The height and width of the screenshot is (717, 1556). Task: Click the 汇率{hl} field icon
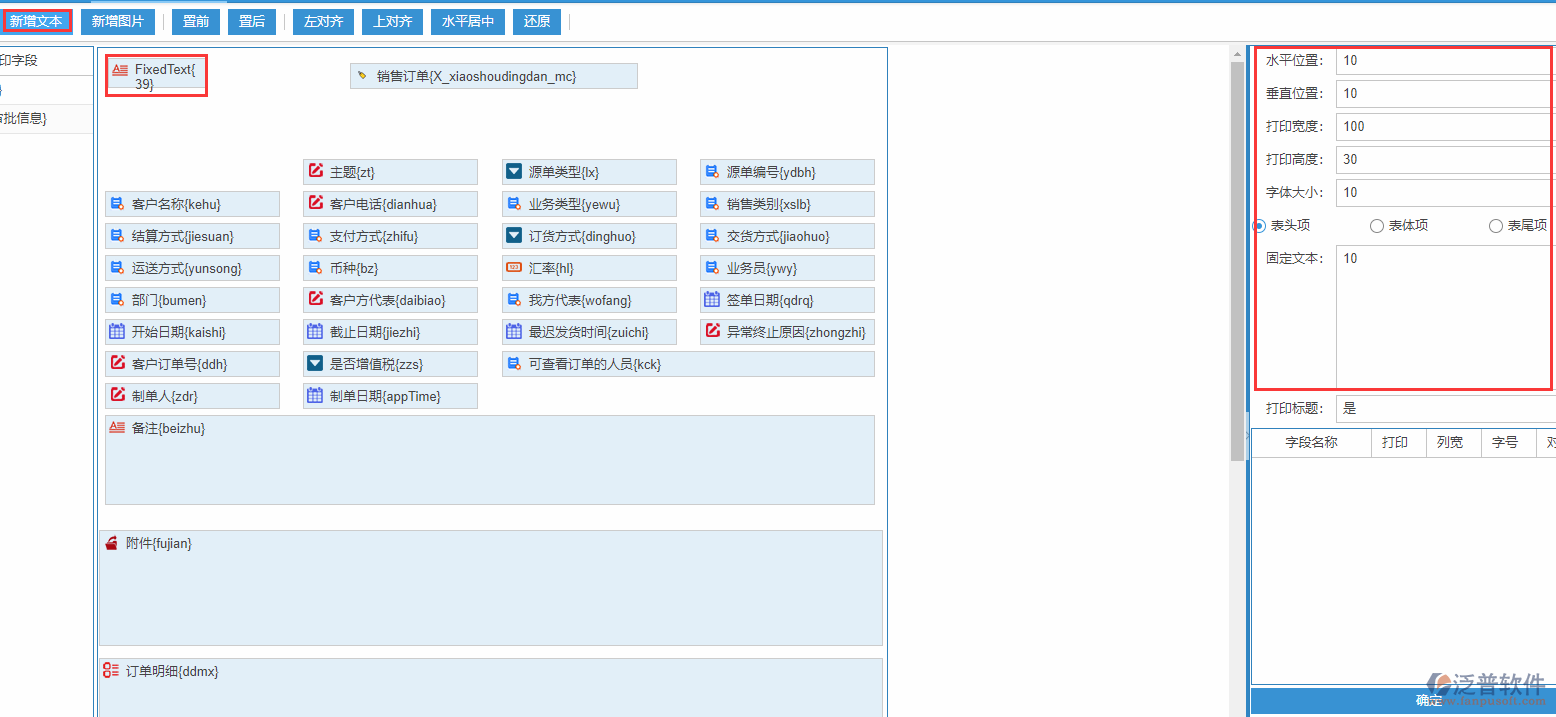click(x=514, y=268)
